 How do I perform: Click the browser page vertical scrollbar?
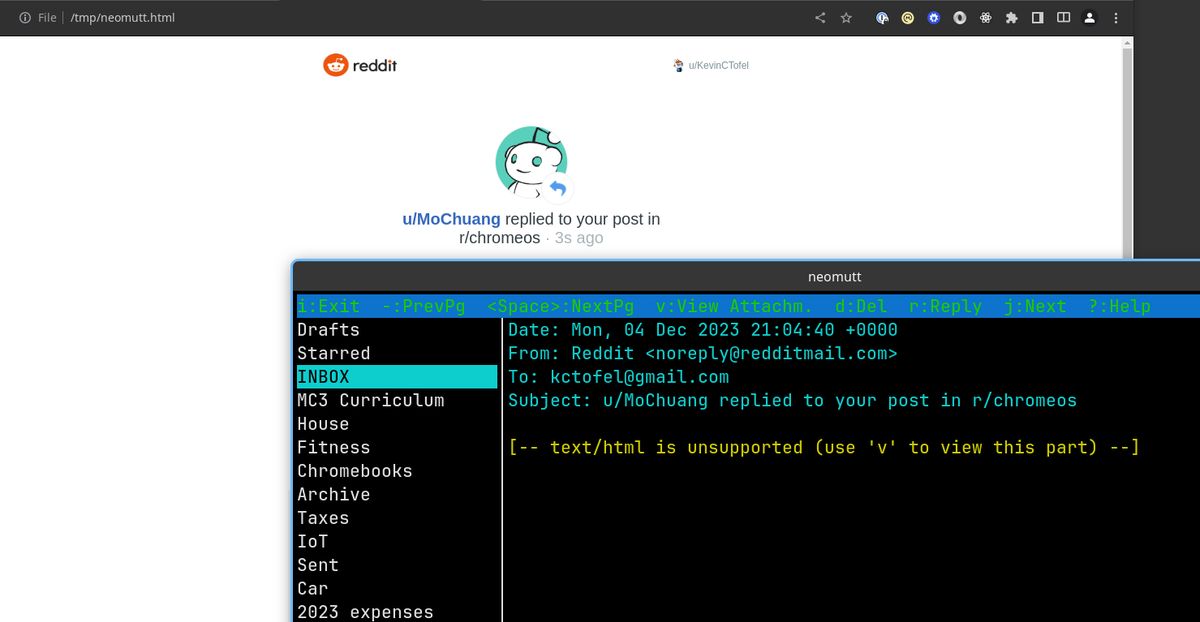(x=1127, y=150)
